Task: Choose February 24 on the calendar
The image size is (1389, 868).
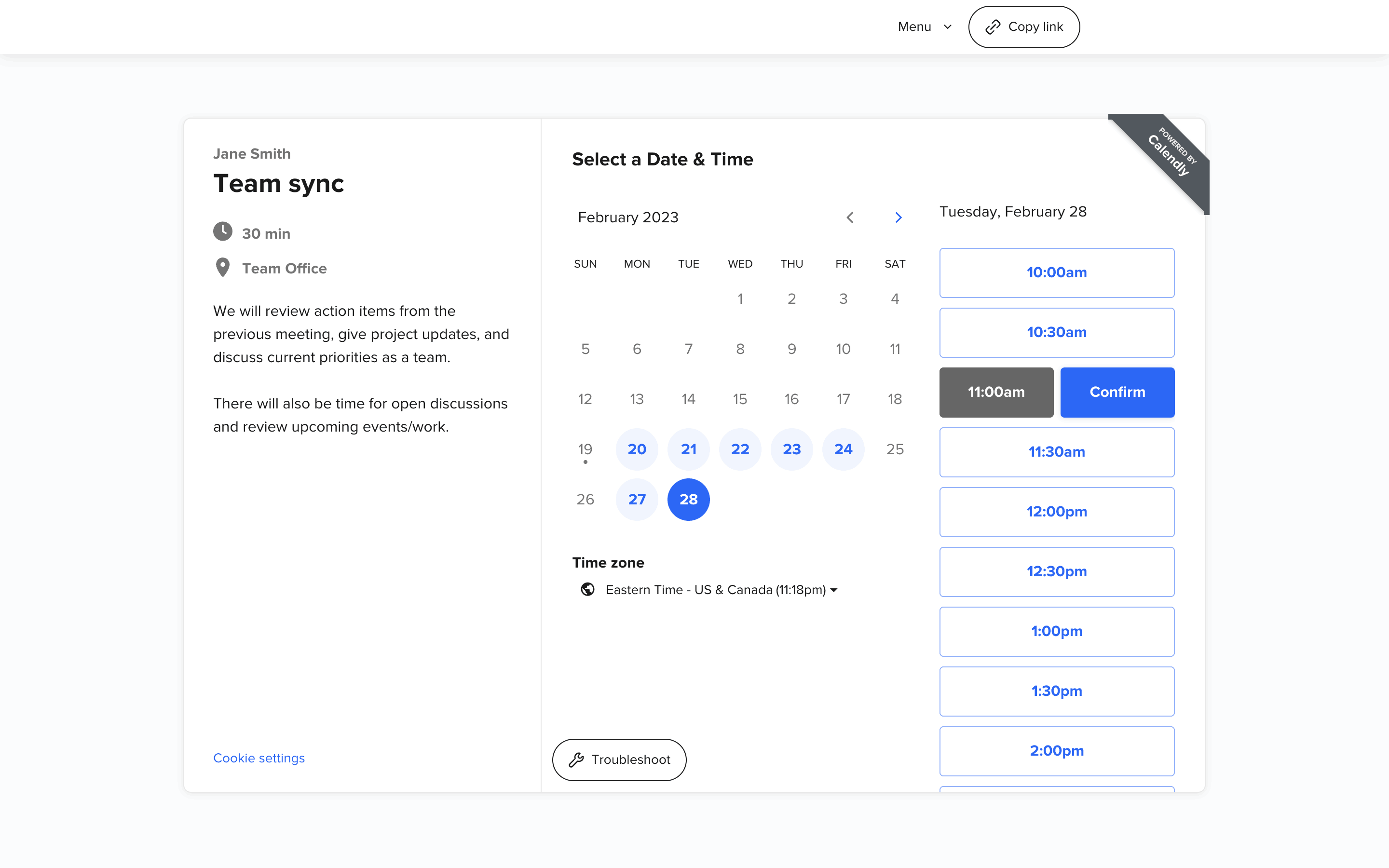Action: (843, 449)
